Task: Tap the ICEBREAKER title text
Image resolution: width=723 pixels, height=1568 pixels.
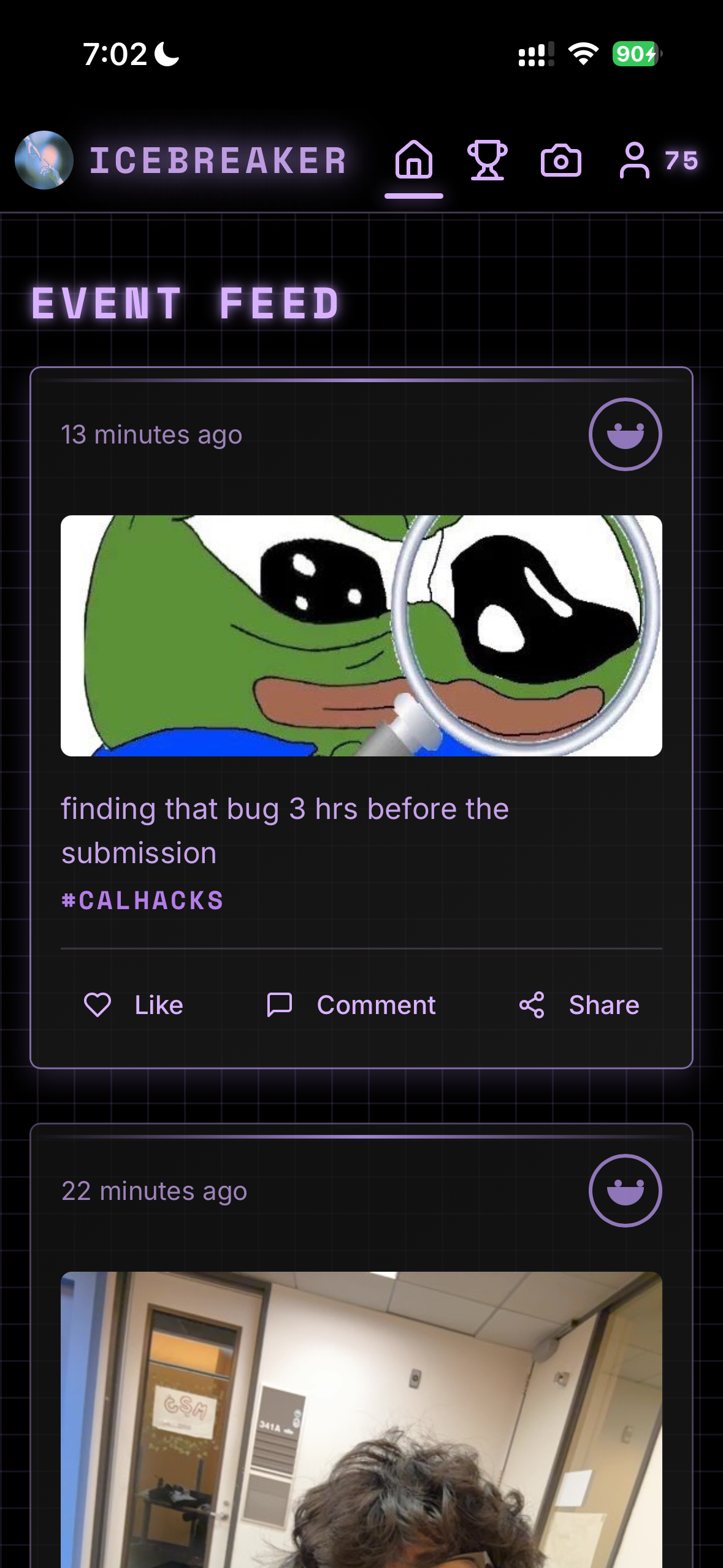Action: pos(218,161)
